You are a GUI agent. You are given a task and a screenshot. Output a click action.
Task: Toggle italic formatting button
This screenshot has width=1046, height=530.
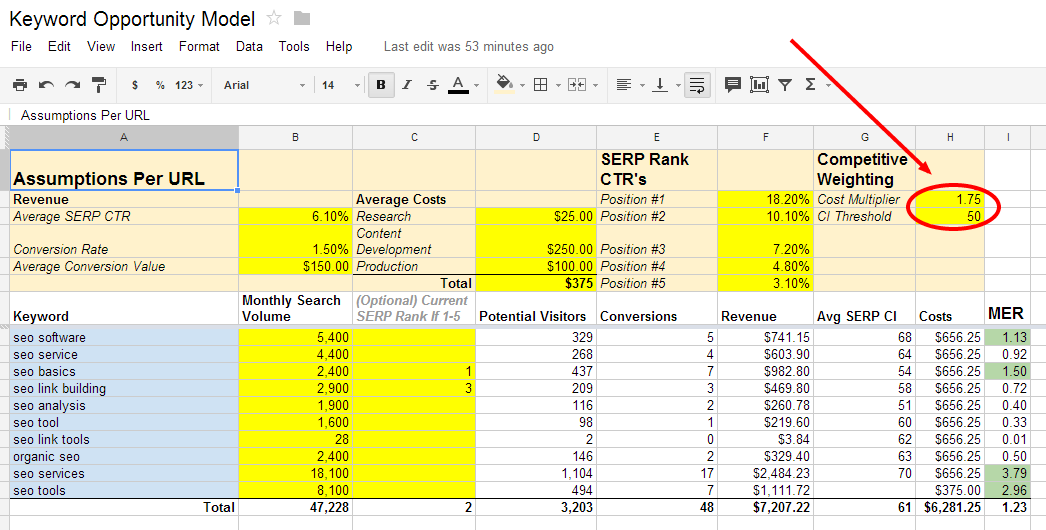[x=407, y=85]
